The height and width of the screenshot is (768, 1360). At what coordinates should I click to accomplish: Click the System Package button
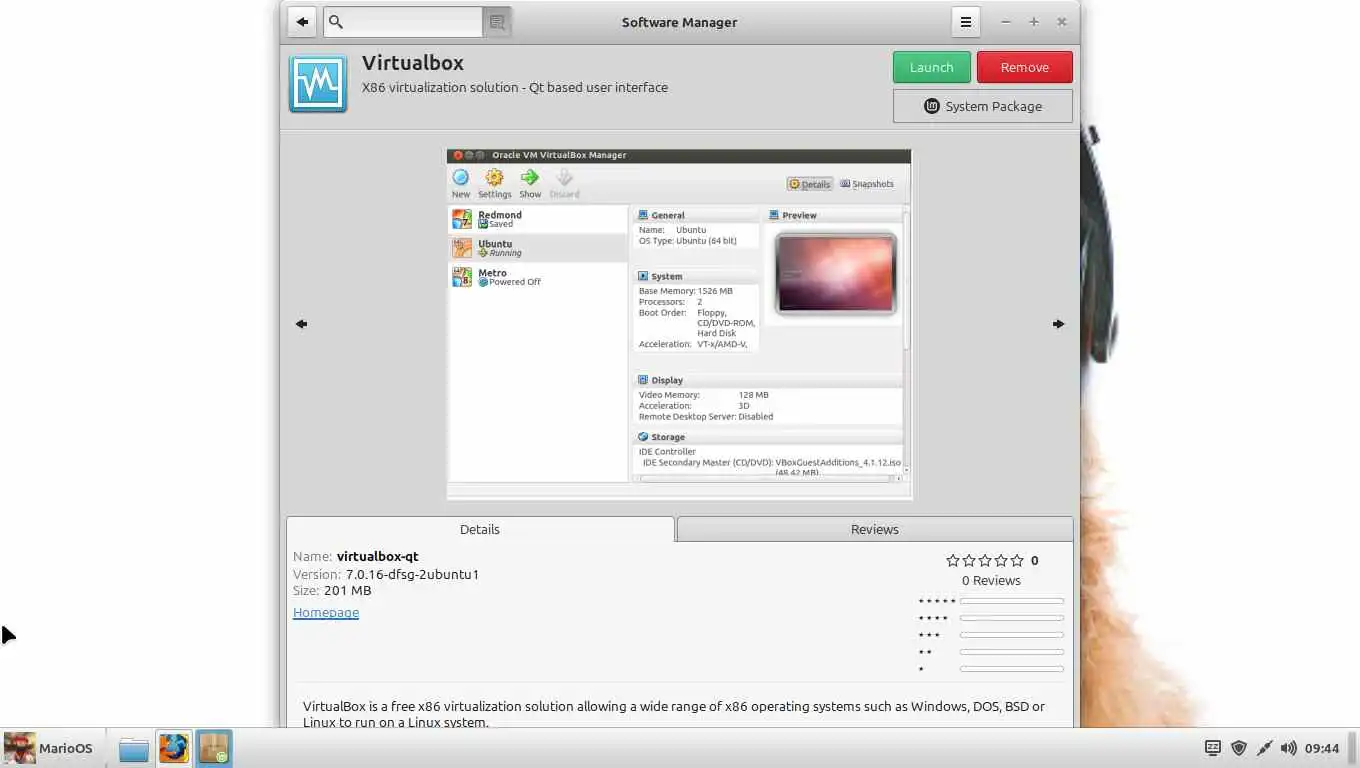[x=983, y=106]
